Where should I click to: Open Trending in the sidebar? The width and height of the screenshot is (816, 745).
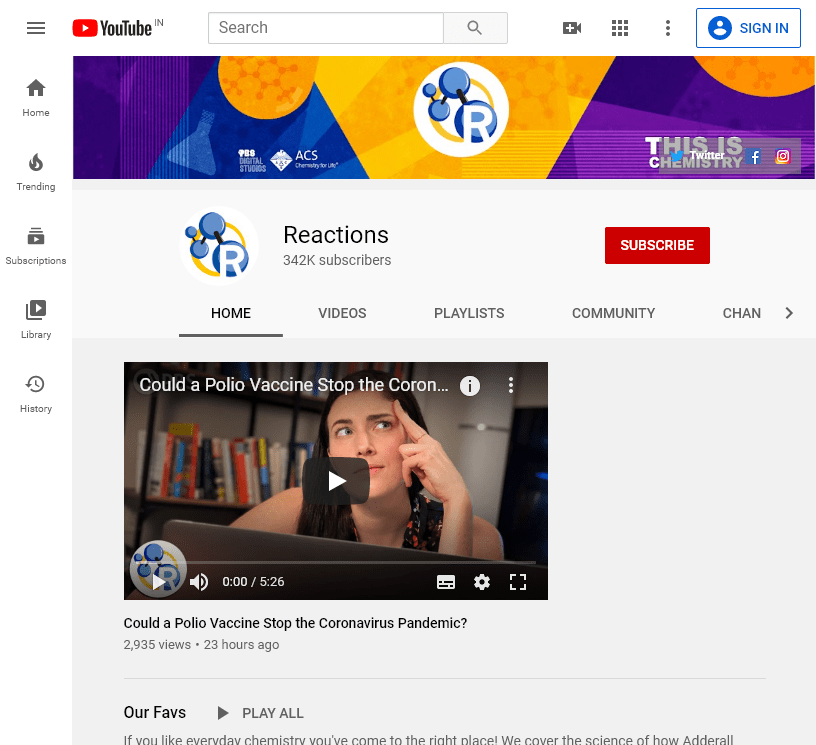tap(36, 172)
